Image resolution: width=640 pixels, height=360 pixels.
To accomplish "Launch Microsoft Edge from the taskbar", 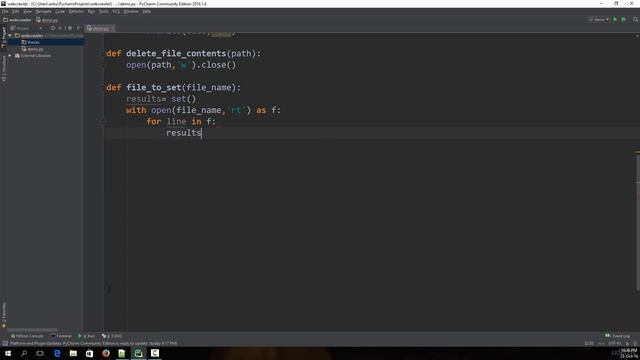I will tap(57, 353).
